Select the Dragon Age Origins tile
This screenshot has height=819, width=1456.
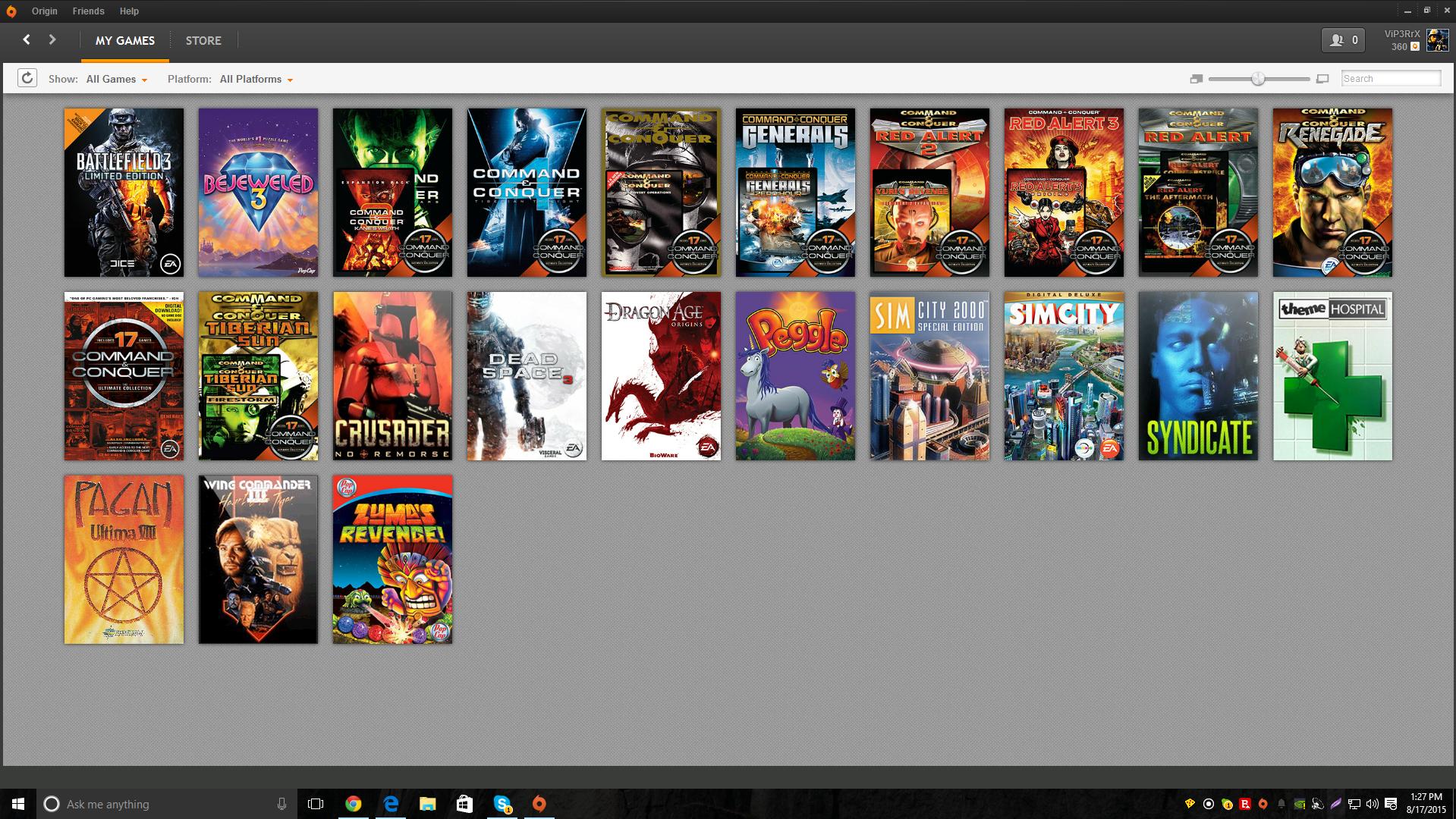tap(661, 376)
